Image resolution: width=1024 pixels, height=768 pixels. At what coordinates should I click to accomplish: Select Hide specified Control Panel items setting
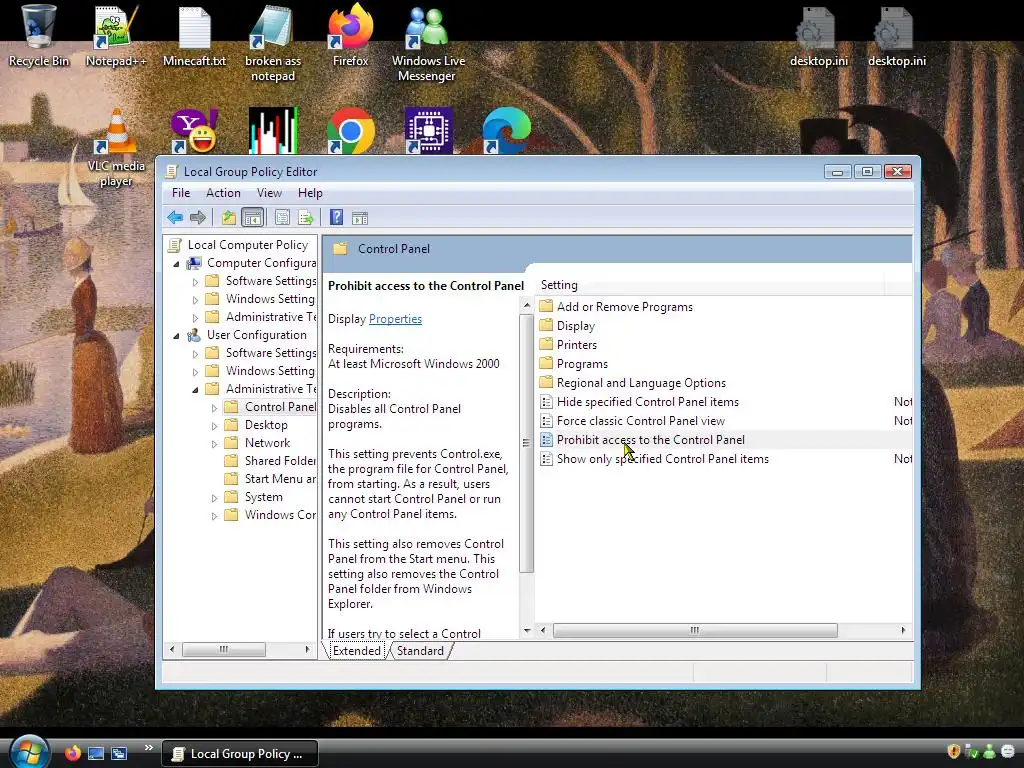point(647,402)
